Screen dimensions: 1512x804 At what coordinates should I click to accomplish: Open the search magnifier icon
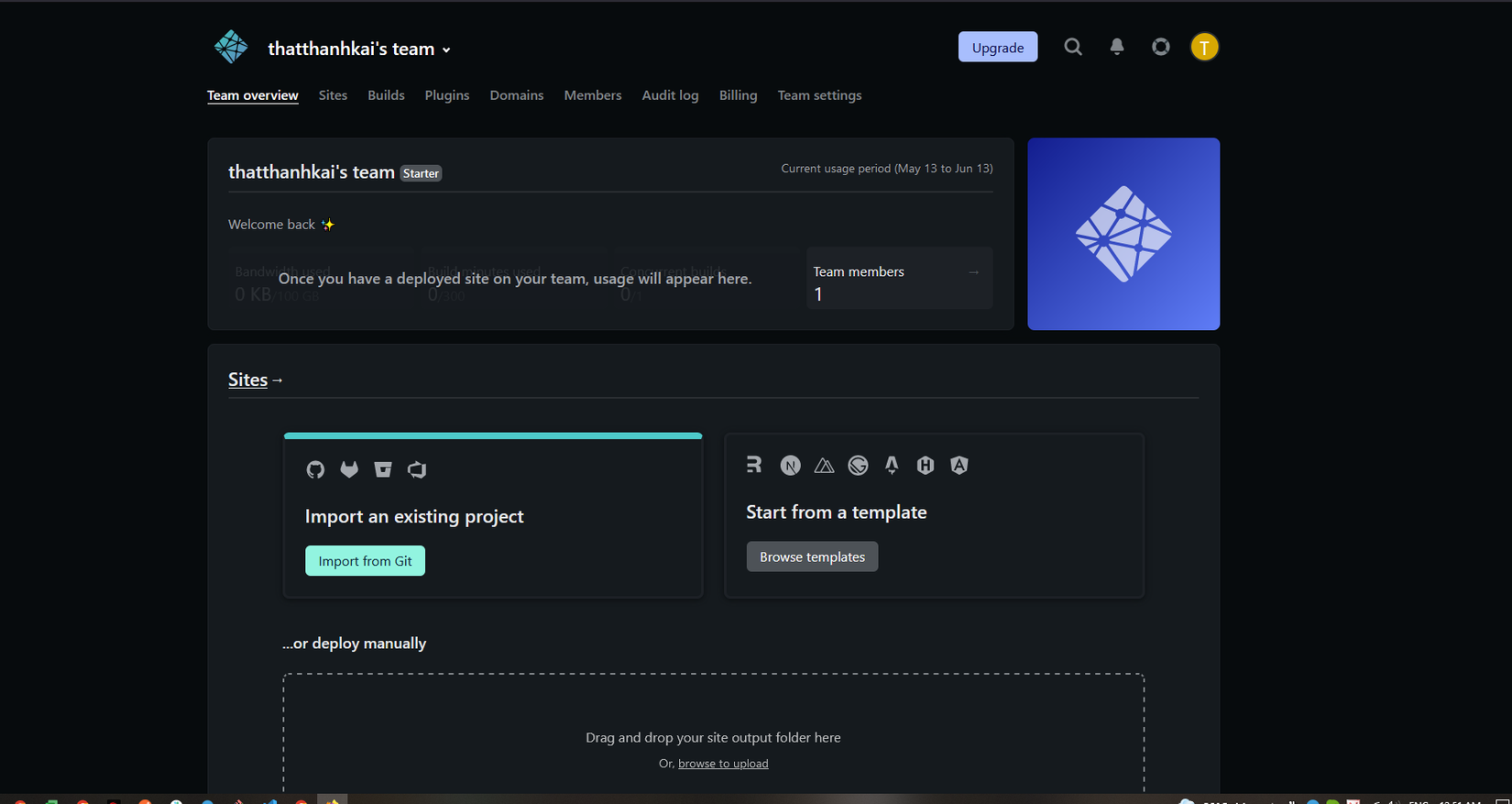[1073, 47]
